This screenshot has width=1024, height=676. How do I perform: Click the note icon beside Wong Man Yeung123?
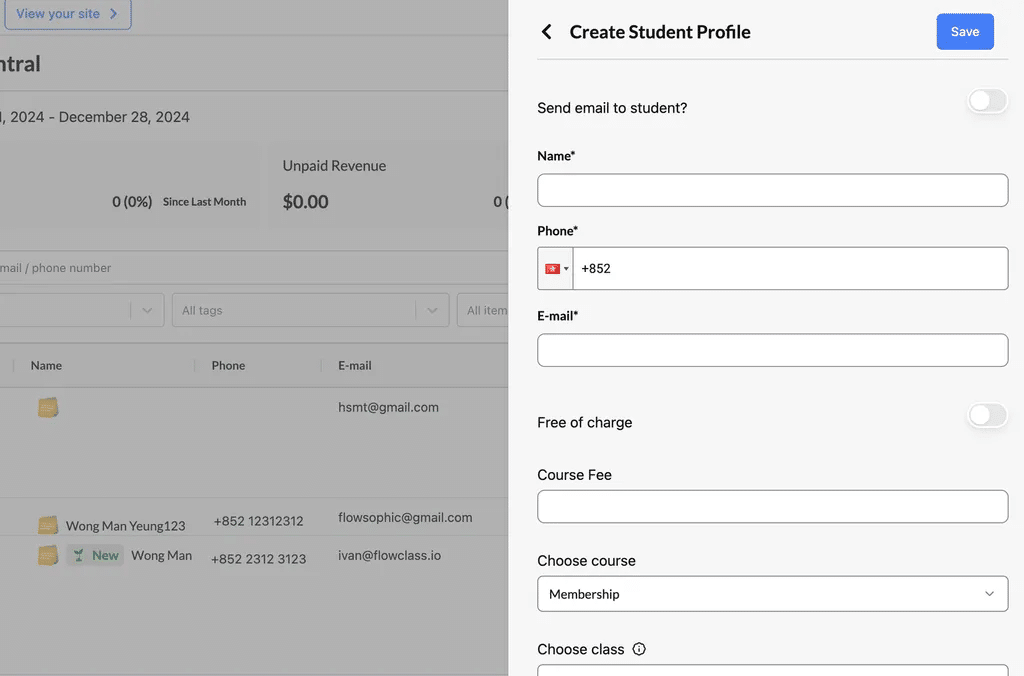(48, 525)
